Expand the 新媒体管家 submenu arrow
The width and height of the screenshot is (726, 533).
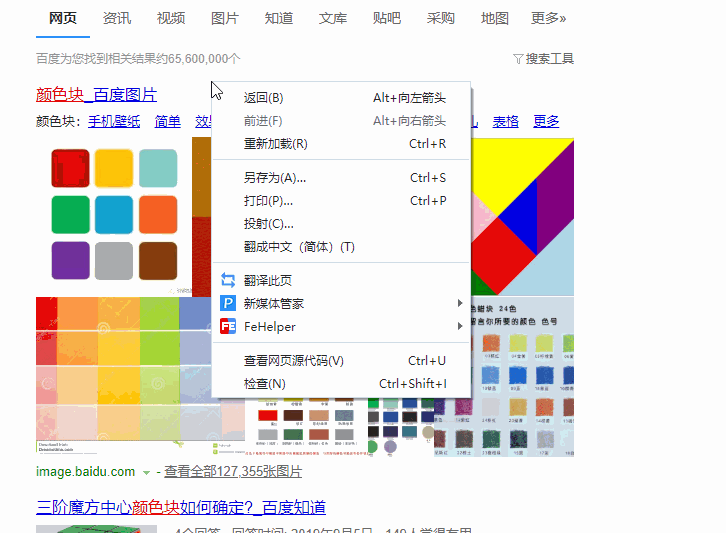tap(459, 303)
